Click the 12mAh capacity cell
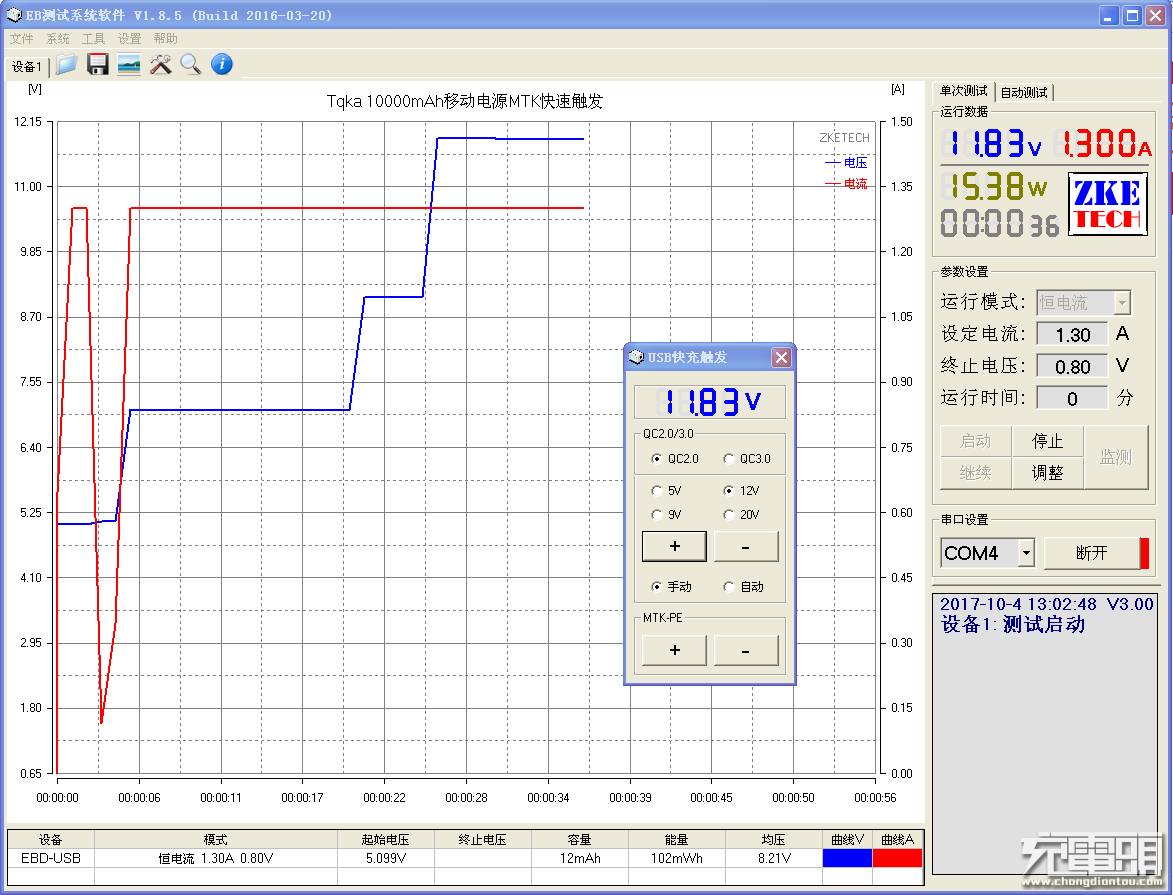This screenshot has height=895, width=1173. pos(580,858)
